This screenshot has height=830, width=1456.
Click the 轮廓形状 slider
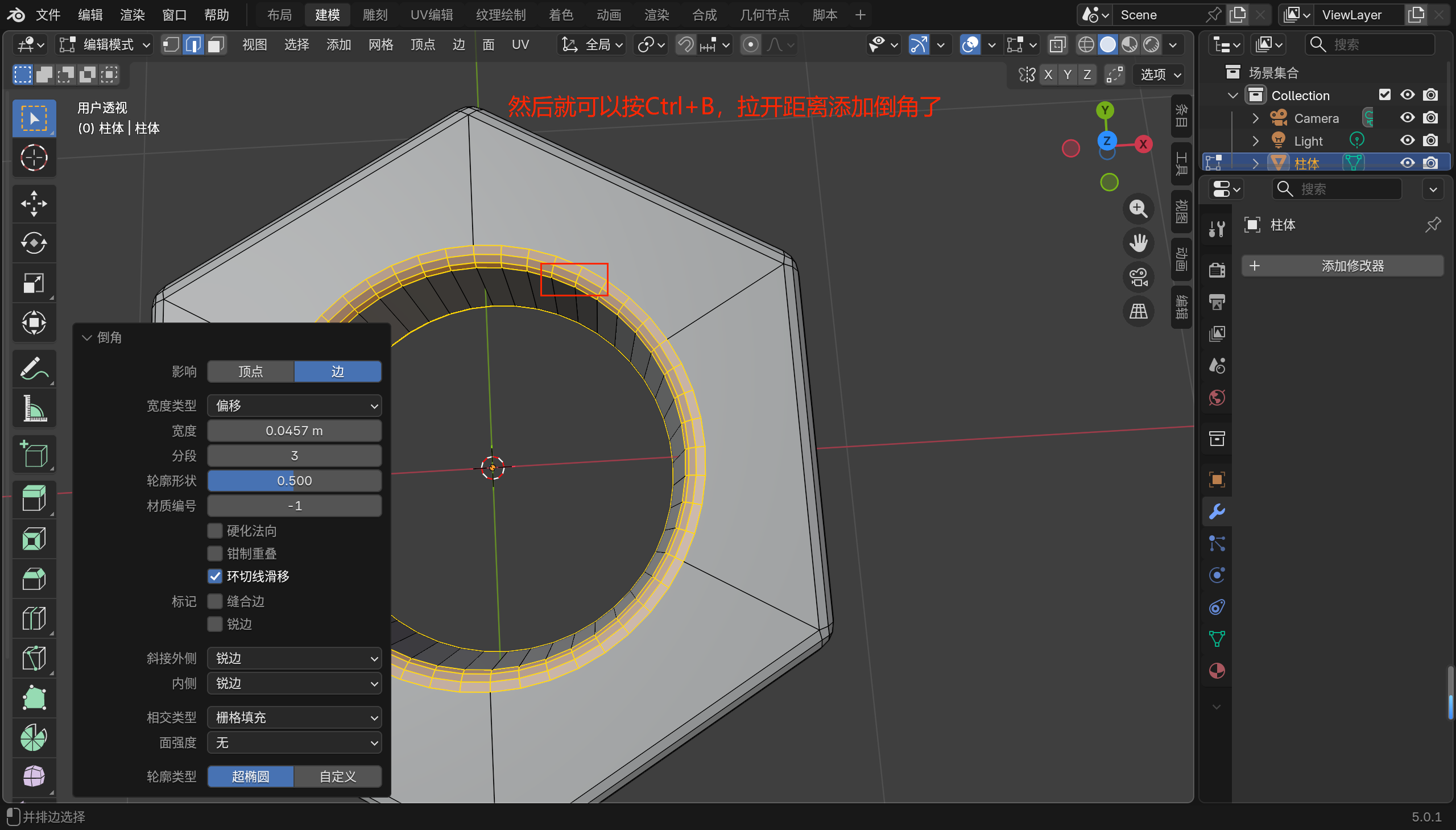tap(294, 481)
